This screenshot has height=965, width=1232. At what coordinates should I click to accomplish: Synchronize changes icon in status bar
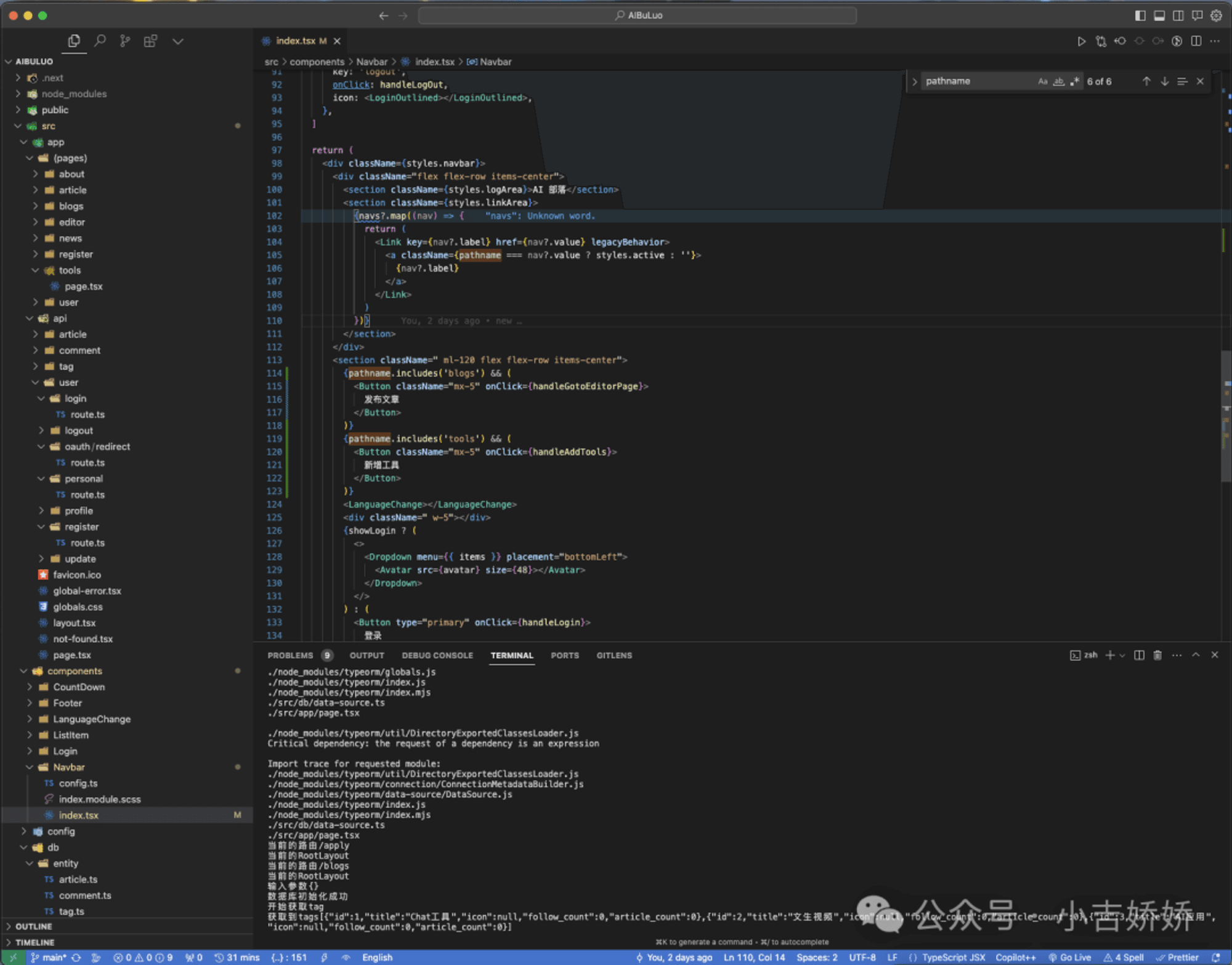[x=76, y=957]
